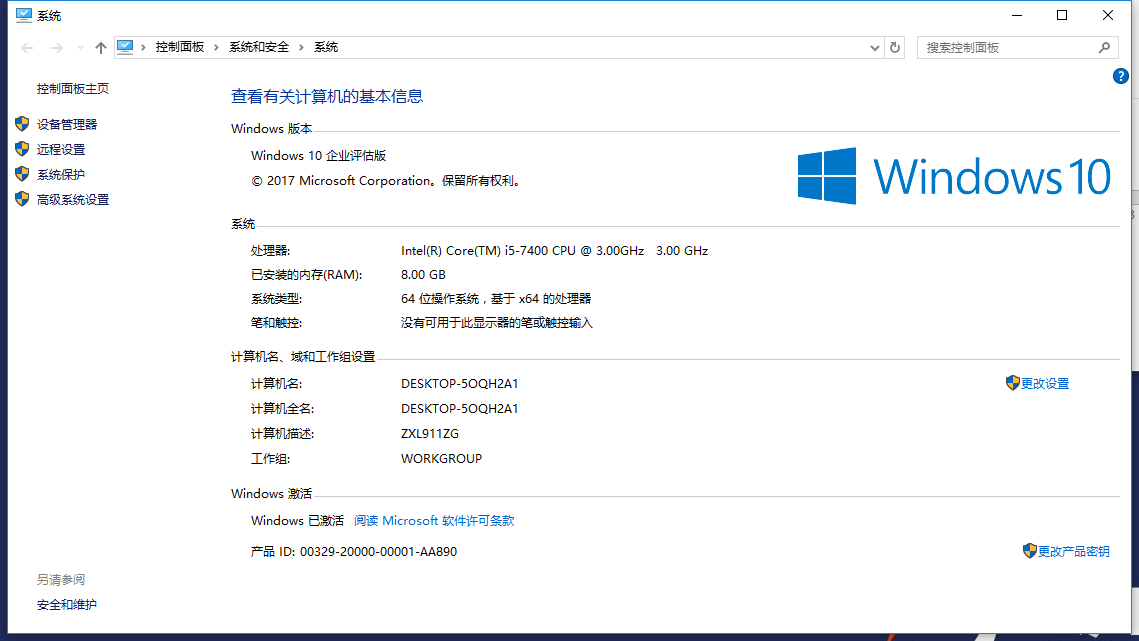The width and height of the screenshot is (1139, 641).
Task: Minimize the 系统 window
Action: 1017,15
